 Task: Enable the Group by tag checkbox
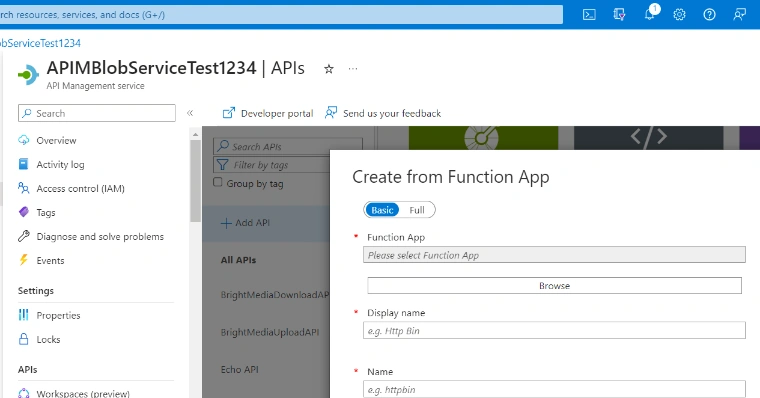[x=218, y=182]
